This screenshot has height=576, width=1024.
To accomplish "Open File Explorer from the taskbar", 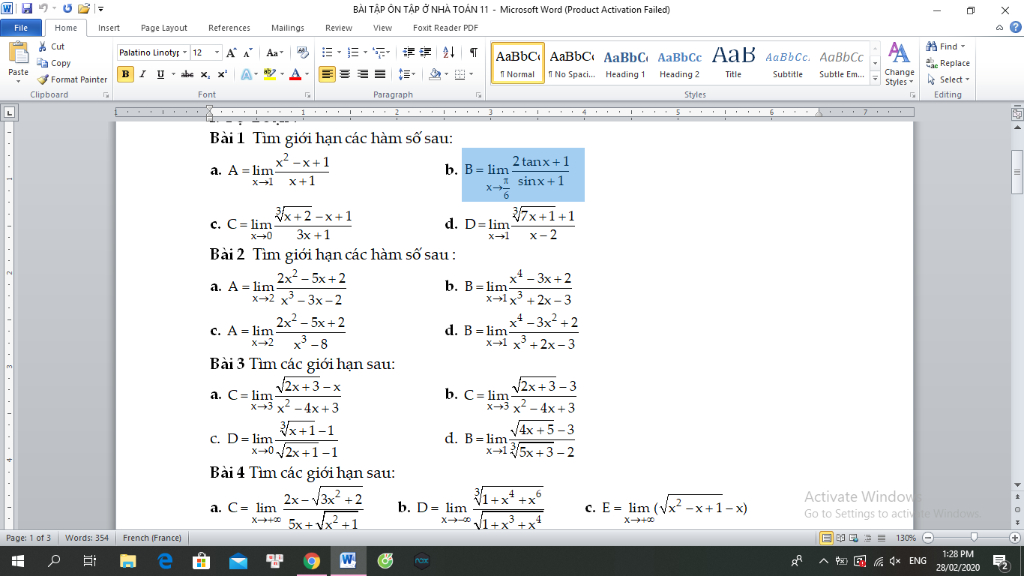I will point(127,561).
